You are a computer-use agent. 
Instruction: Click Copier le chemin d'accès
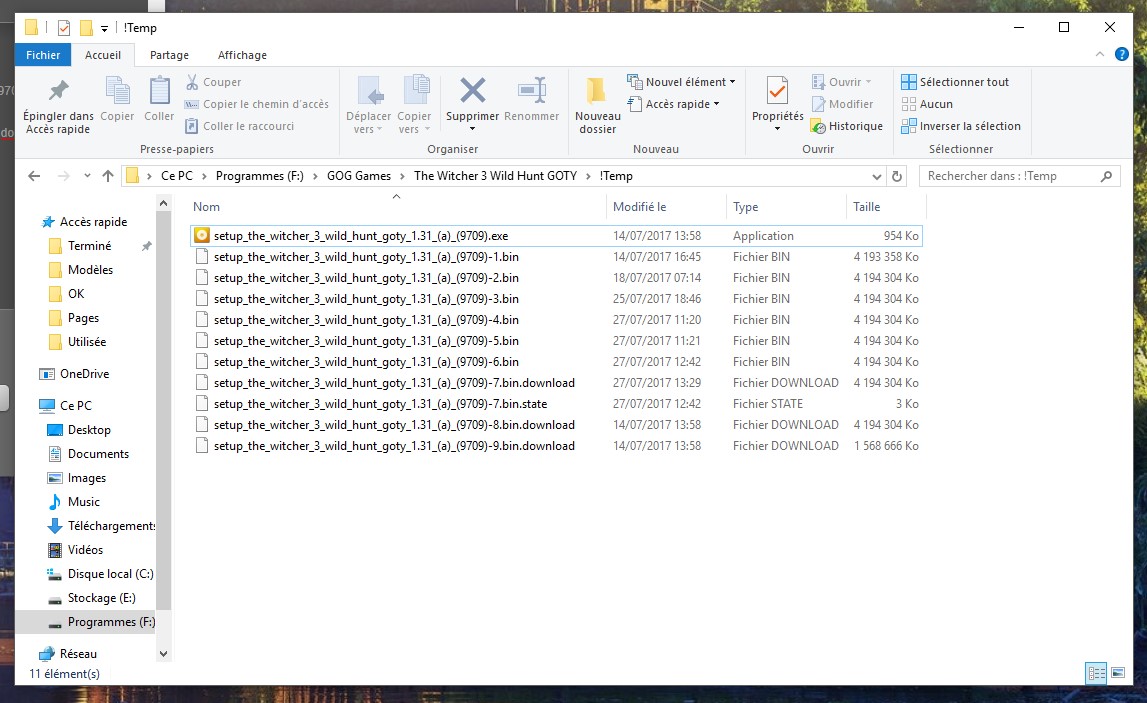(x=257, y=104)
